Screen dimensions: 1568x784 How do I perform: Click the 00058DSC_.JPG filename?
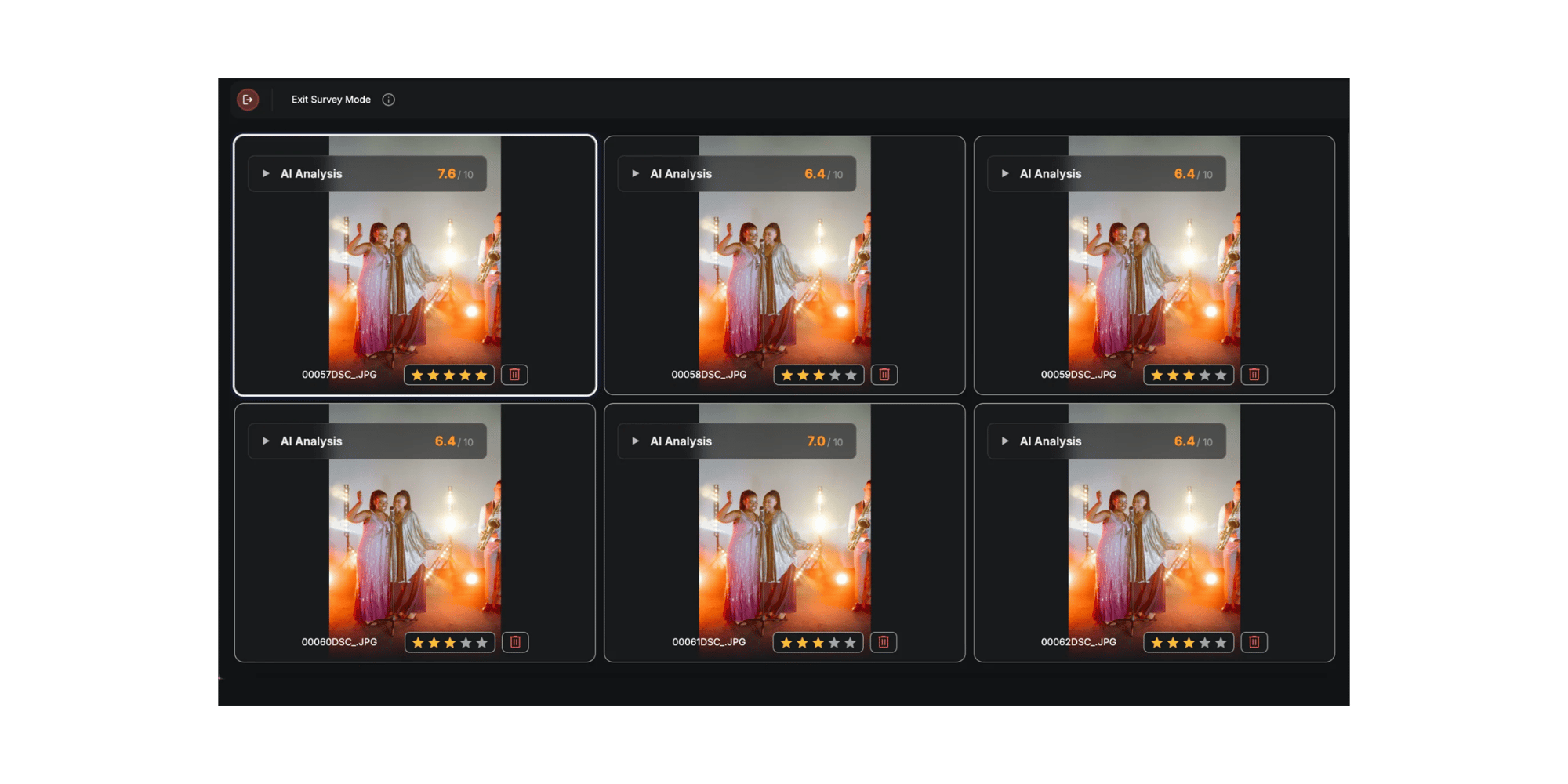[x=709, y=375]
